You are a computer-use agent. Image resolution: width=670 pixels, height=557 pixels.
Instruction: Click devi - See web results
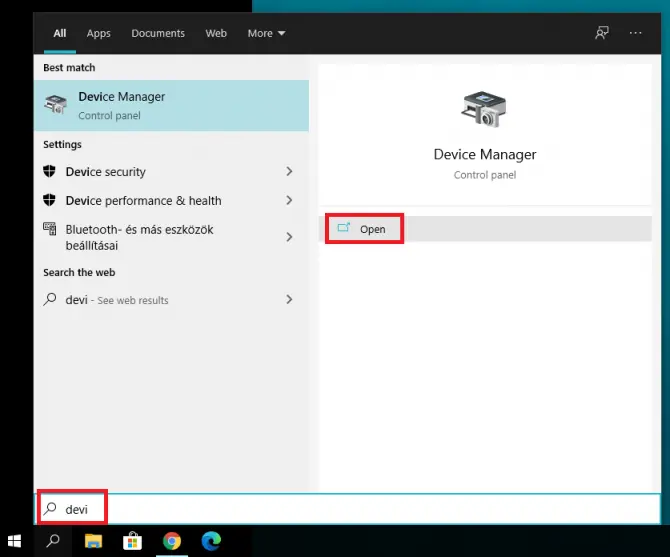click(171, 299)
